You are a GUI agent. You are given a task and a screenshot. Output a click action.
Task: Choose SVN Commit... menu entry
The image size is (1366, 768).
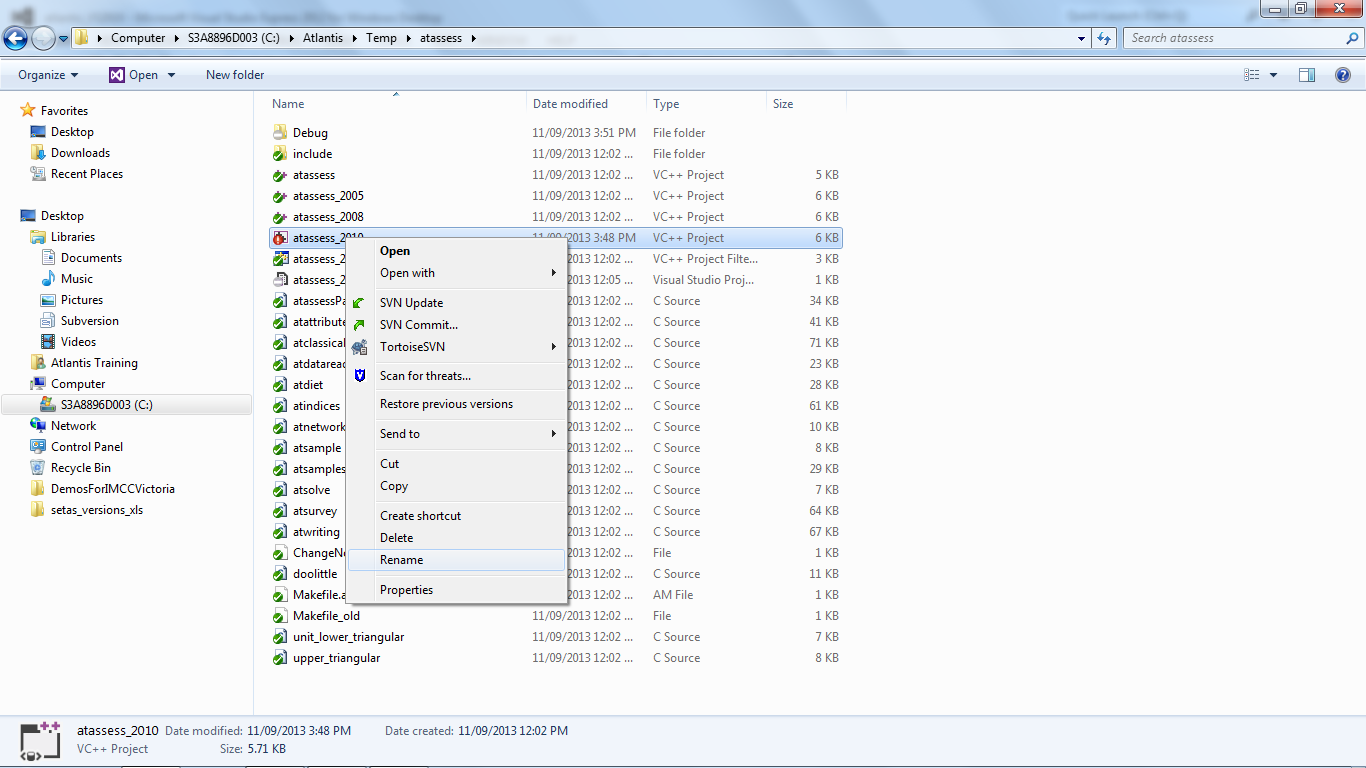point(418,325)
